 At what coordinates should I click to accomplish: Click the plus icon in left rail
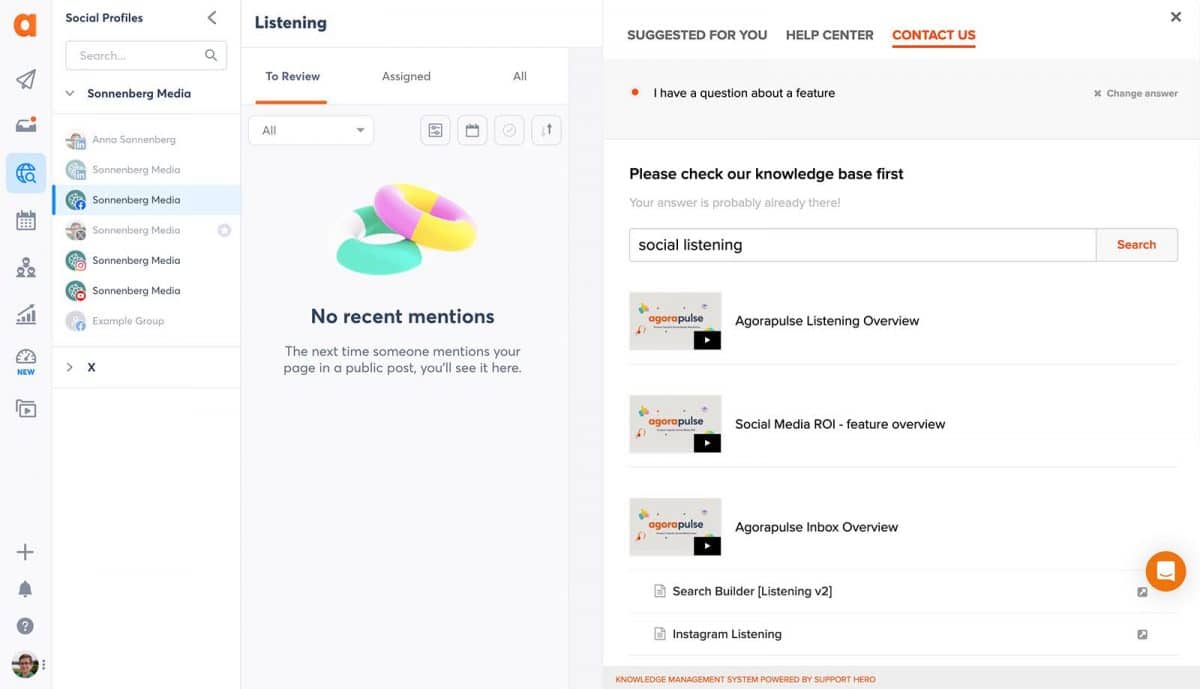tap(26, 552)
